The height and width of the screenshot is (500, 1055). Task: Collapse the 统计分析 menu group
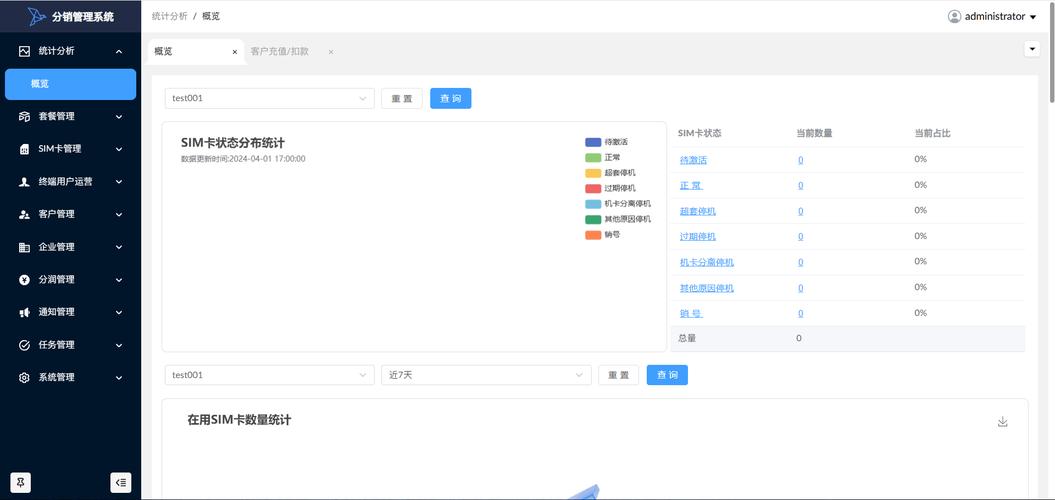pos(119,51)
